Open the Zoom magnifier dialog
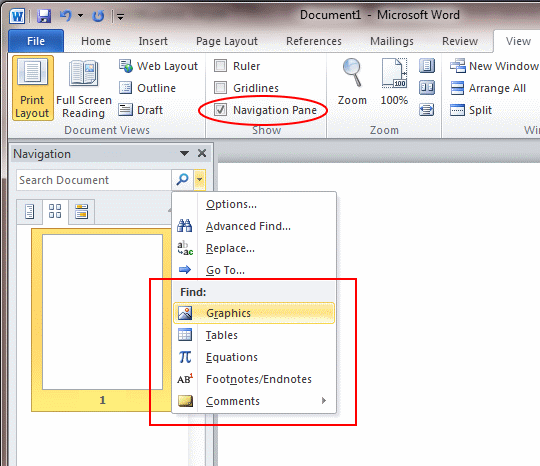Image resolution: width=540 pixels, height=466 pixels. coord(352,82)
